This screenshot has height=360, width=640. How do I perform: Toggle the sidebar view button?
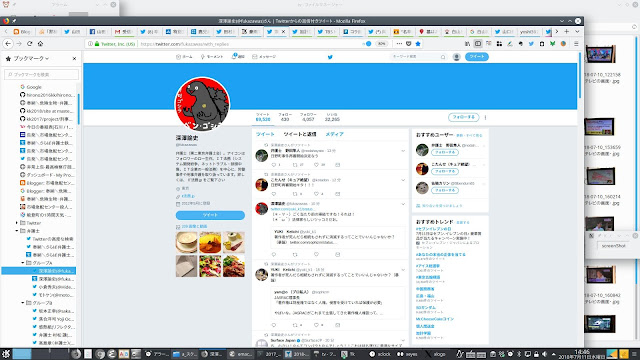pos(478,44)
